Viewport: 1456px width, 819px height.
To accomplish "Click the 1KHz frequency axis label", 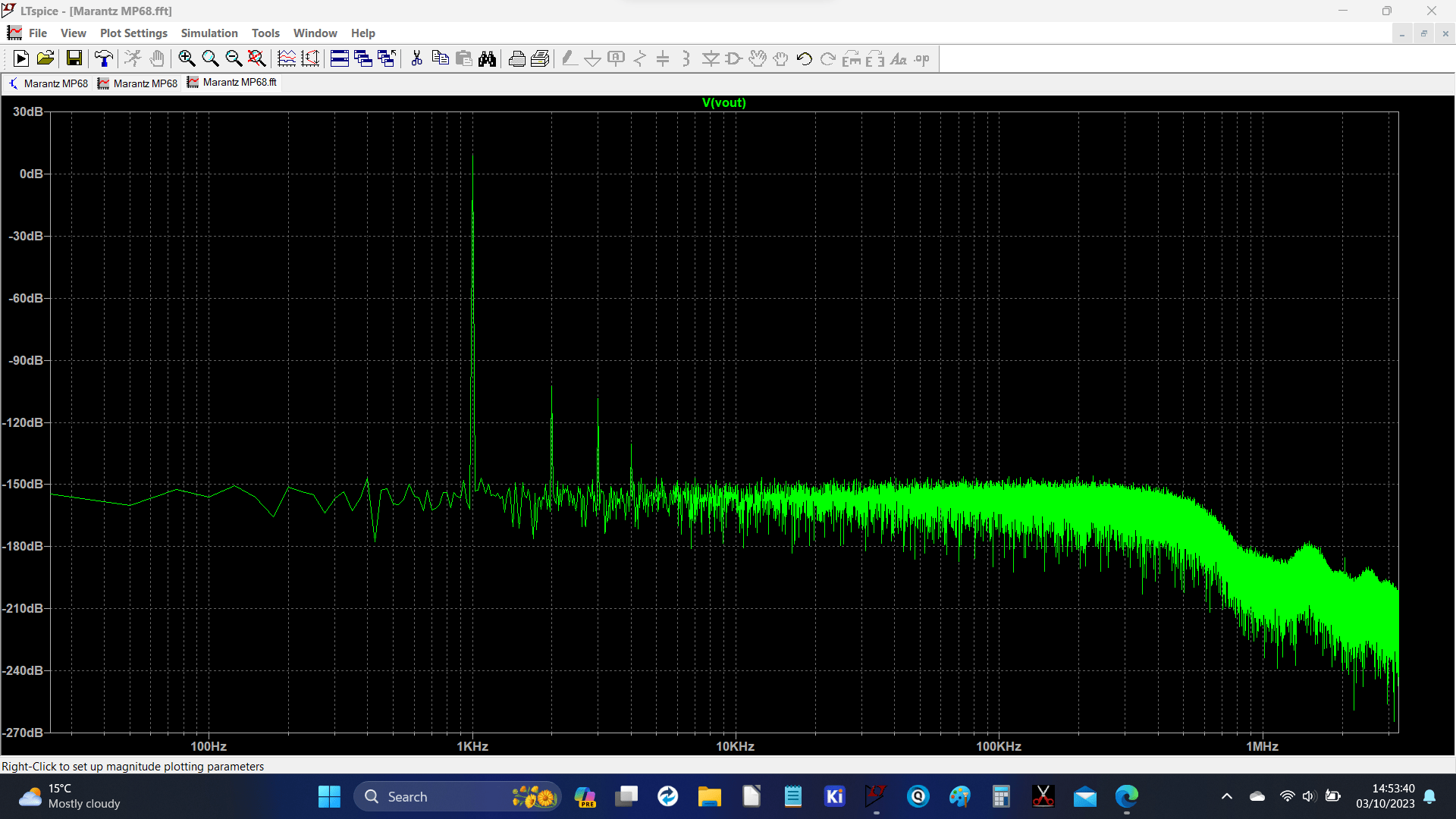I will coord(472,746).
